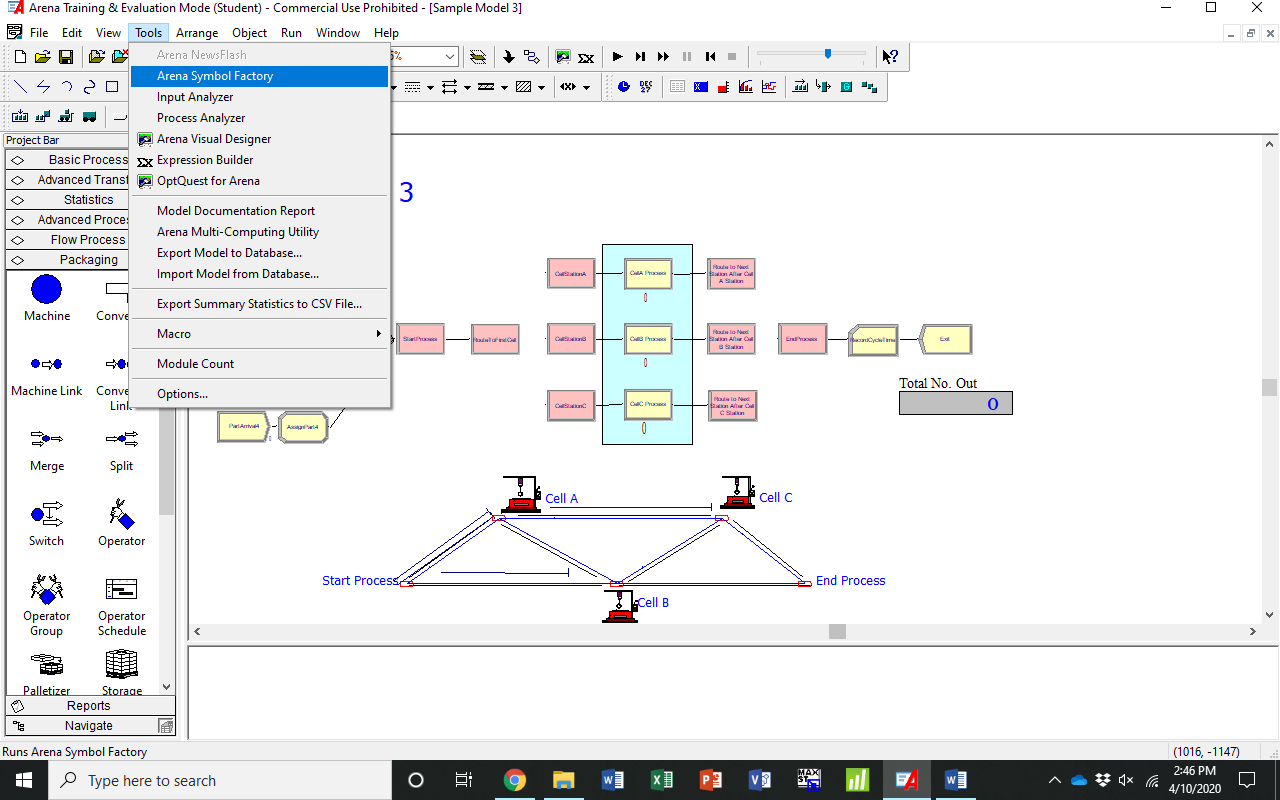The height and width of the screenshot is (800, 1280).
Task: Click the horizontal scrollbar thumb of model view
Action: point(838,632)
